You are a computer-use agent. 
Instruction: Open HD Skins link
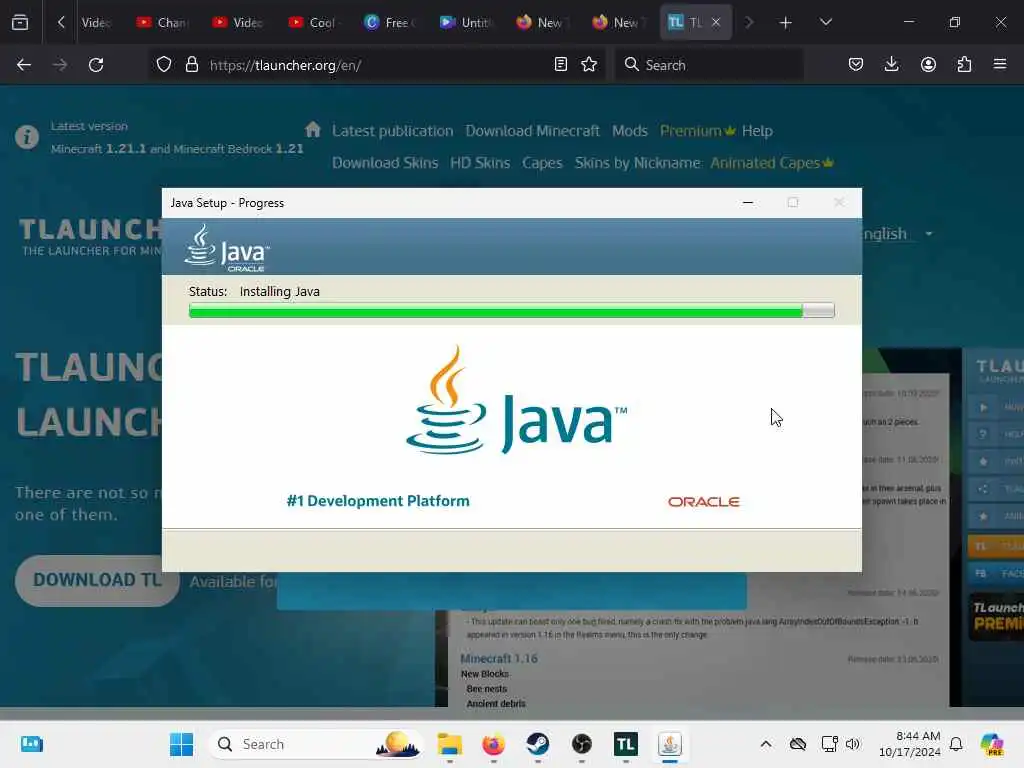pyautogui.click(x=480, y=163)
